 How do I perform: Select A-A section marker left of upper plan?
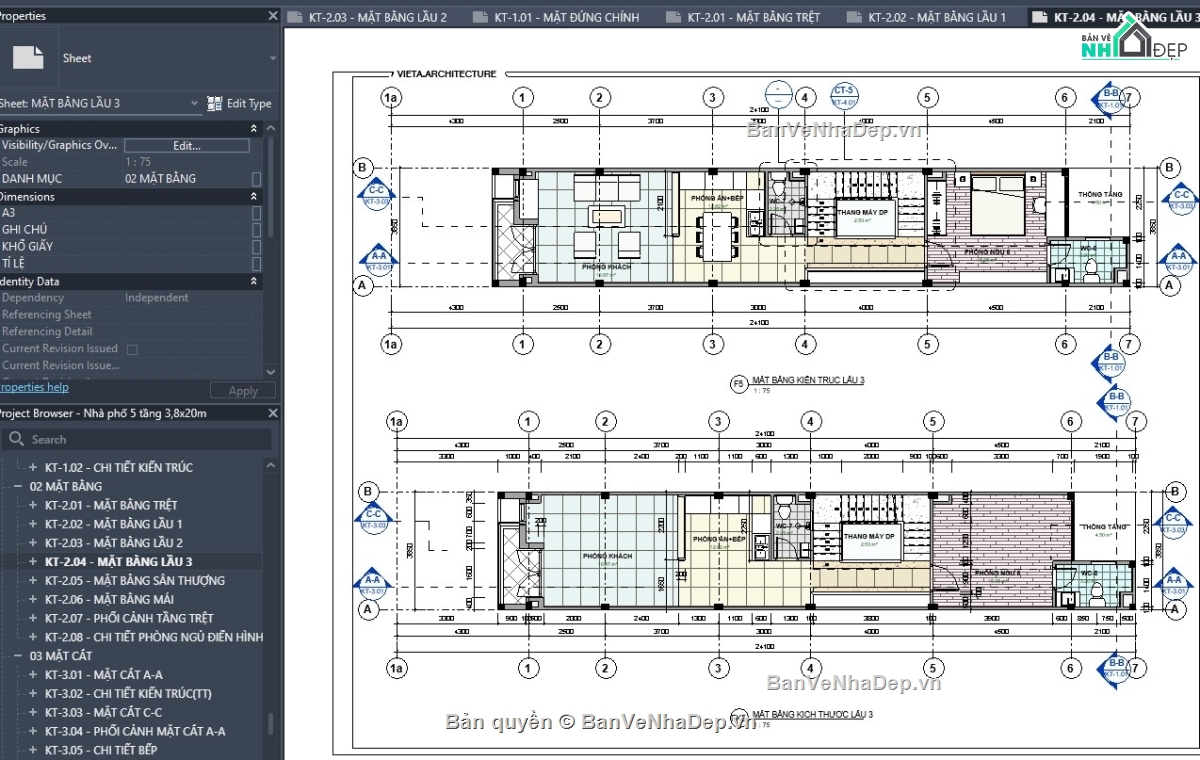click(x=378, y=260)
